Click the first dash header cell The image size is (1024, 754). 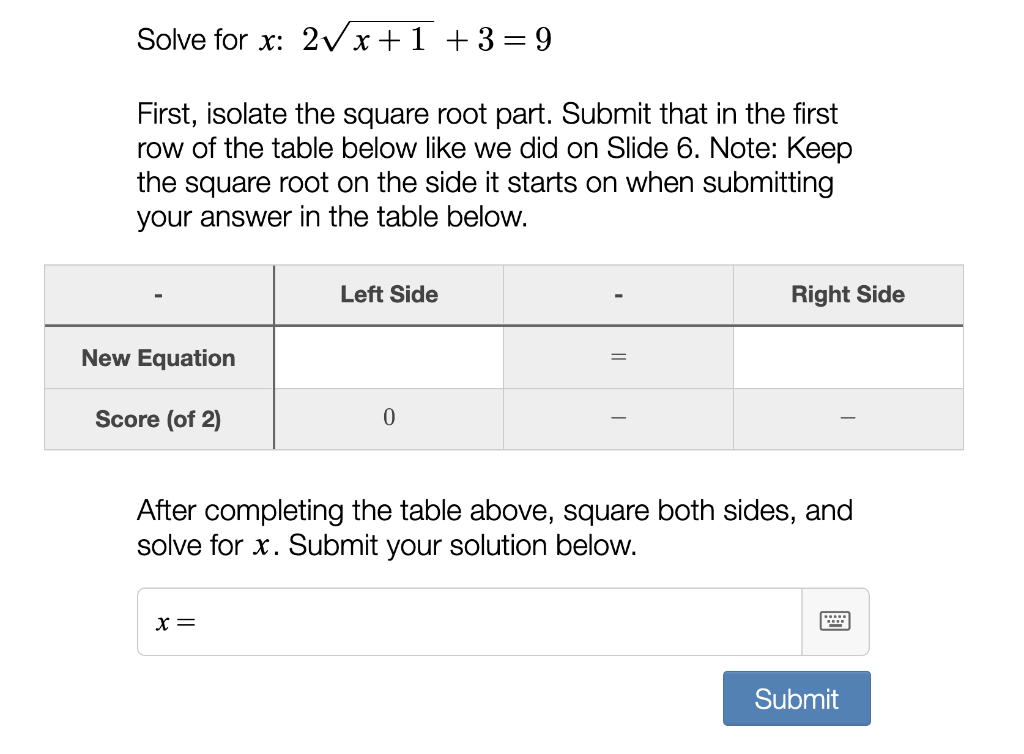coord(159,294)
